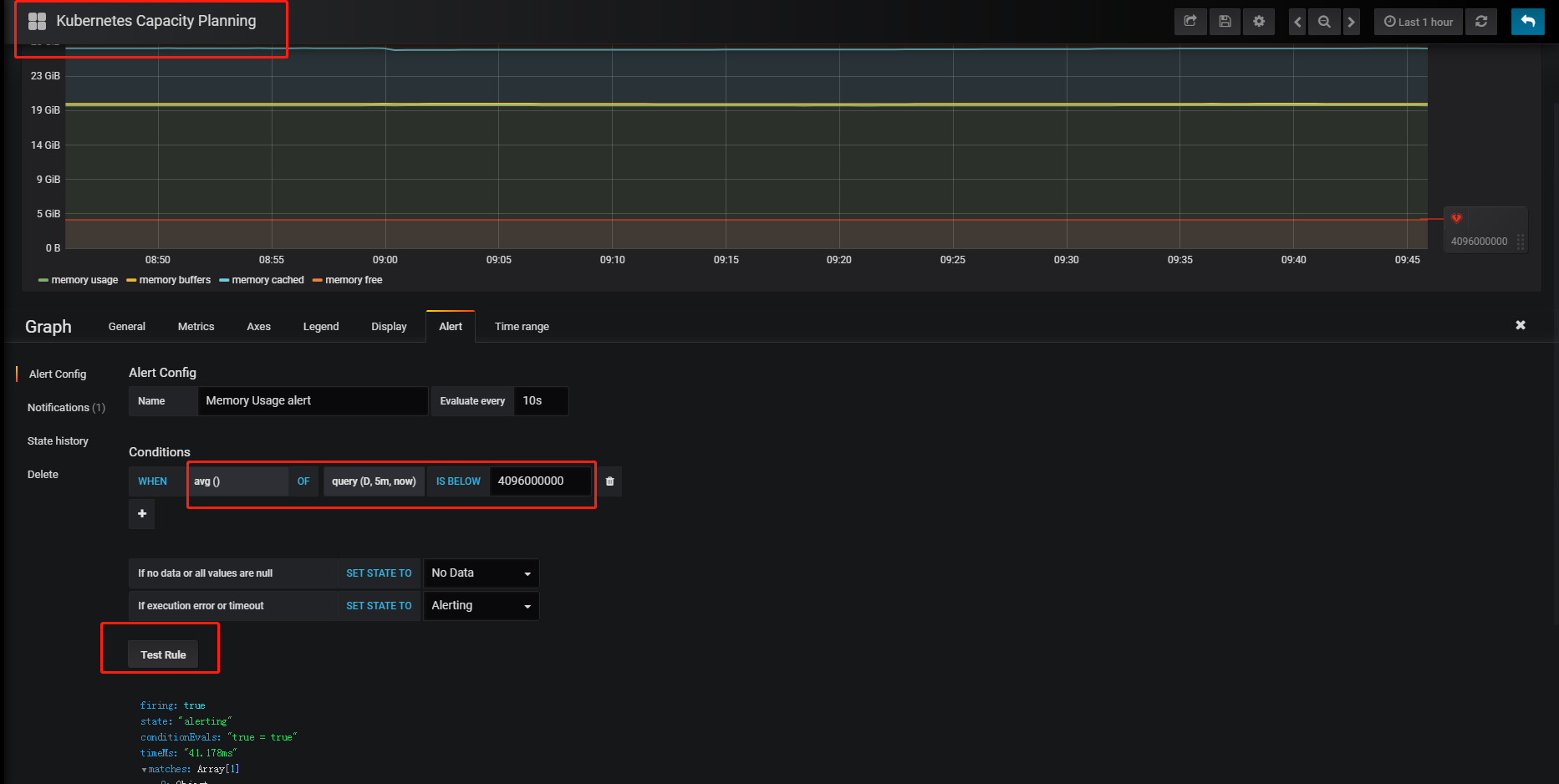Shift time range forward
The width and height of the screenshot is (1559, 784).
pos(1351,22)
